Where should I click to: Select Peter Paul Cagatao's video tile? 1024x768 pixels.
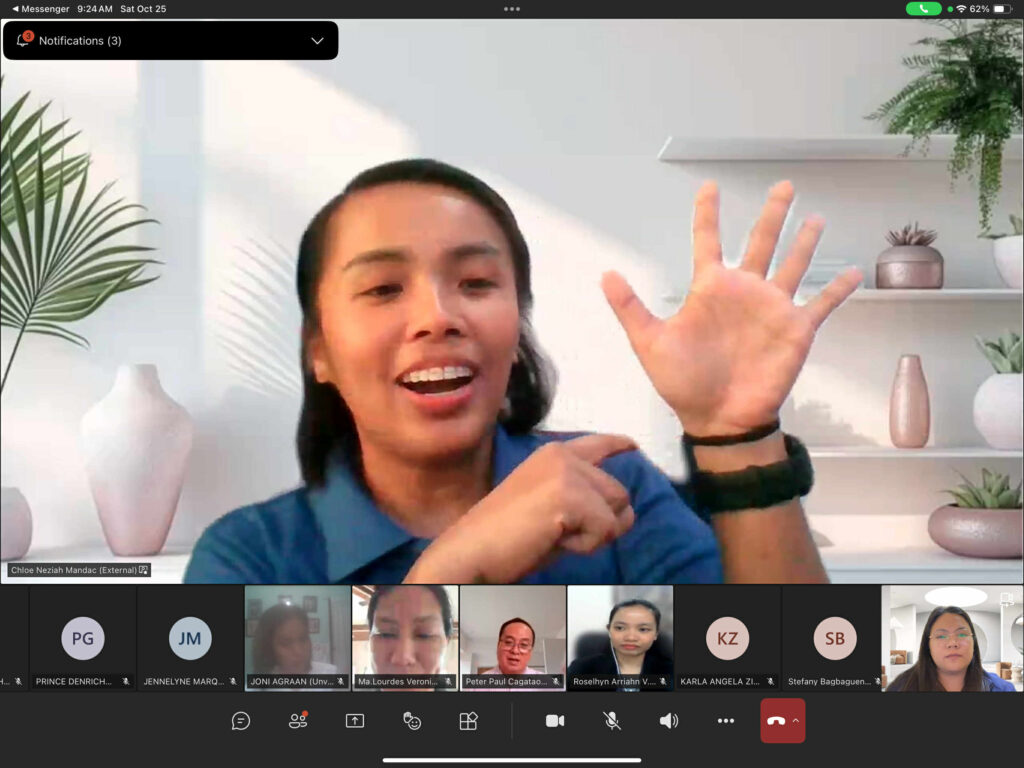pyautogui.click(x=513, y=638)
